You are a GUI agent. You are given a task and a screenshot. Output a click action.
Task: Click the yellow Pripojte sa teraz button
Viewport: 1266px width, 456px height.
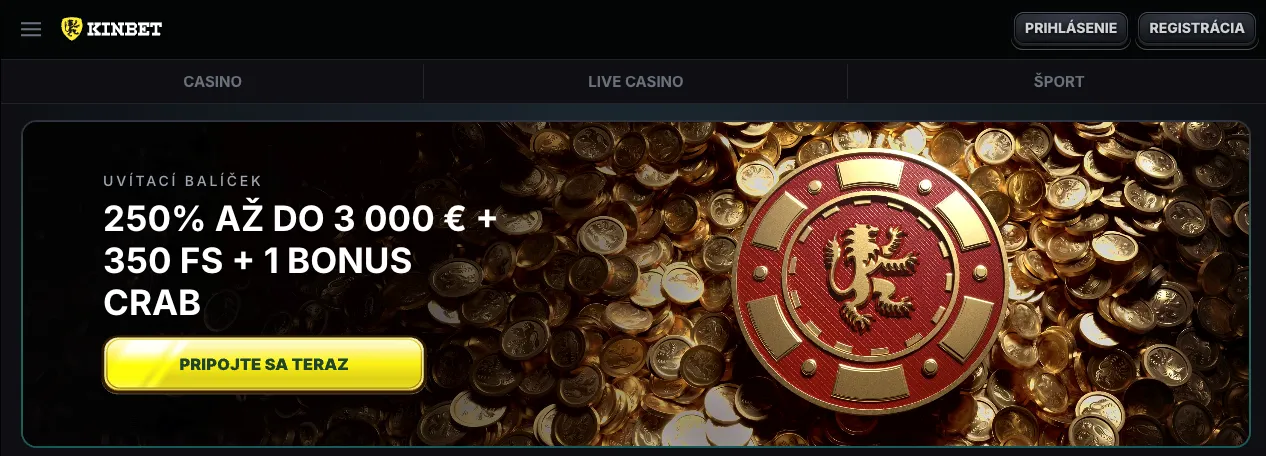coord(264,364)
